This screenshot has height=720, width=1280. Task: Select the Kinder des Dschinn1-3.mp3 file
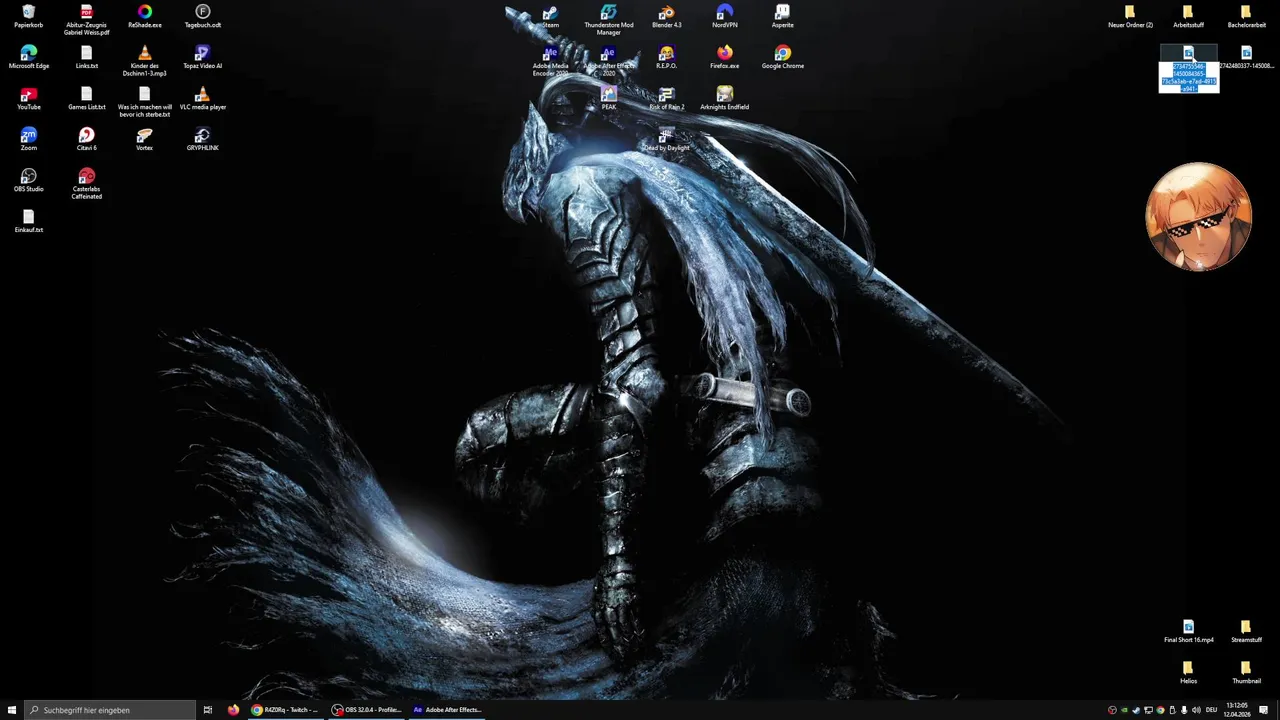click(x=144, y=61)
